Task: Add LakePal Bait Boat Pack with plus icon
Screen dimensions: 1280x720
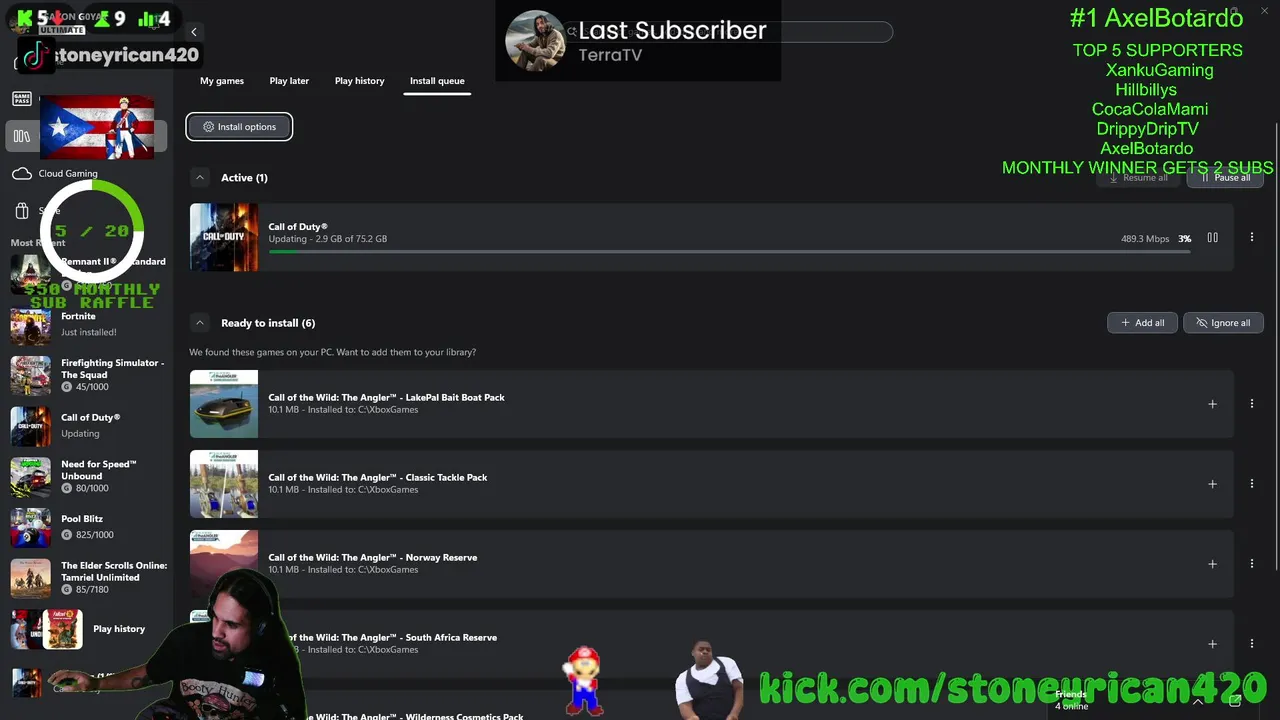Action: [x=1212, y=404]
